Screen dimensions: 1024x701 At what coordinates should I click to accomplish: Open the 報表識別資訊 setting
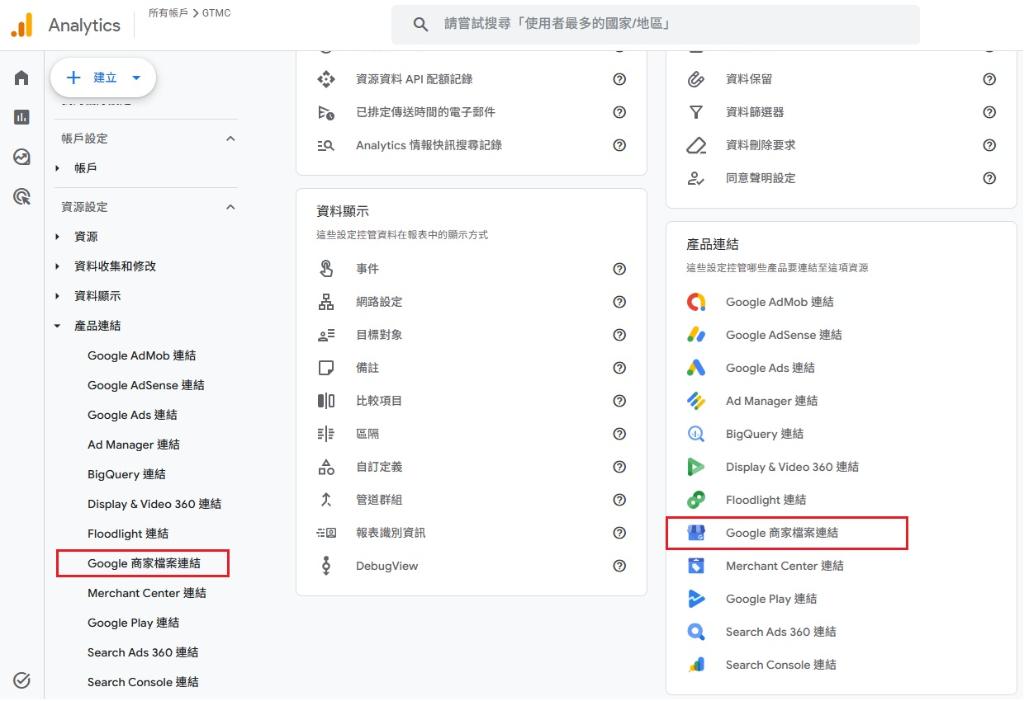point(391,533)
